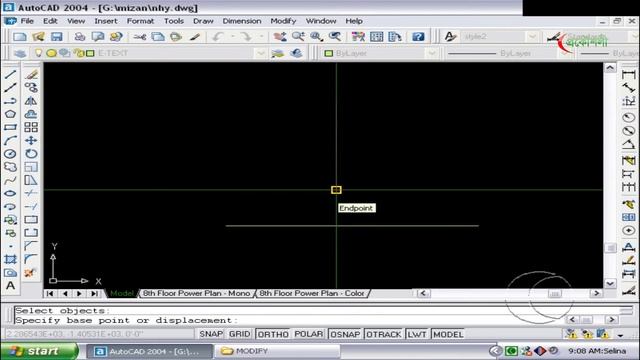Viewport: 640px width, 360px height.
Task: Click the Zoom Realtime icon
Action: point(298,37)
